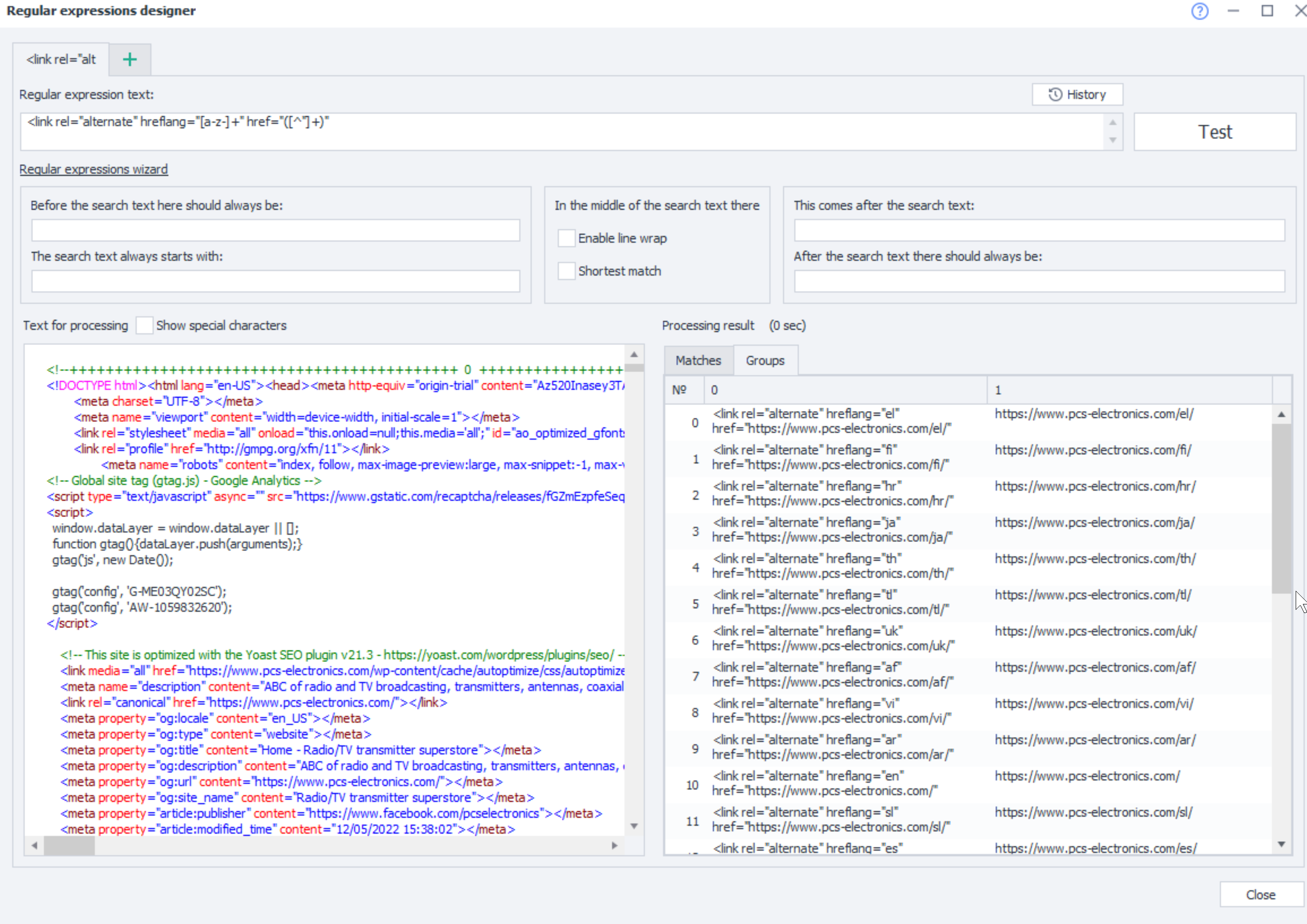Open Regular expressions wizard link
The image size is (1307, 924).
pos(93,169)
